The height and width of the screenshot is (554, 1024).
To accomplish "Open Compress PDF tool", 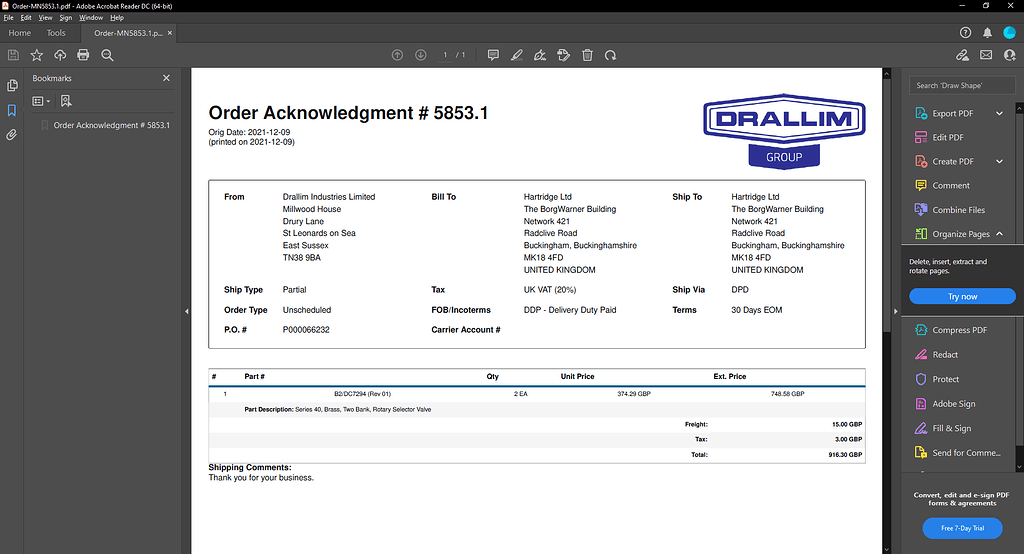I will 959,330.
